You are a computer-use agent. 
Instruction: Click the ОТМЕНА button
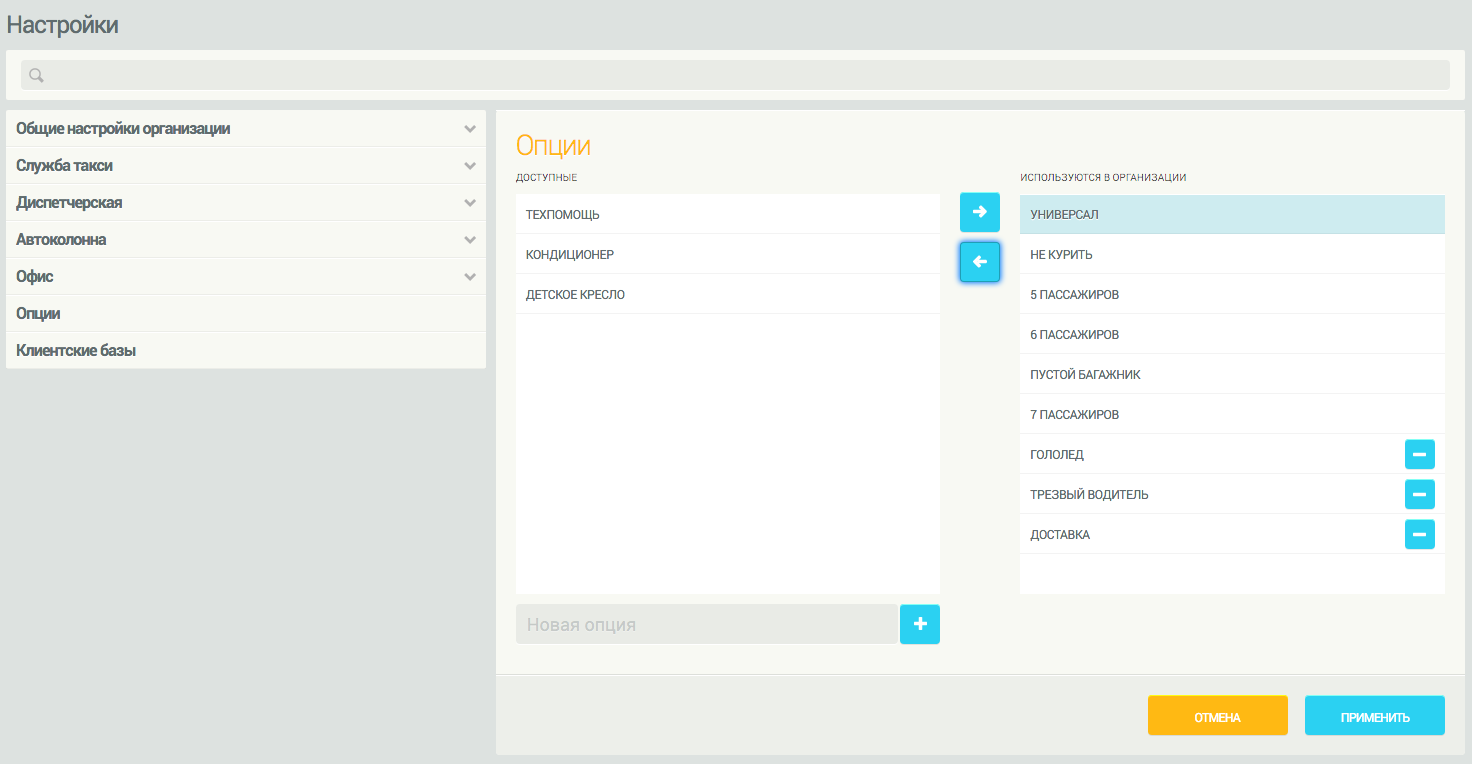pyautogui.click(x=1217, y=716)
